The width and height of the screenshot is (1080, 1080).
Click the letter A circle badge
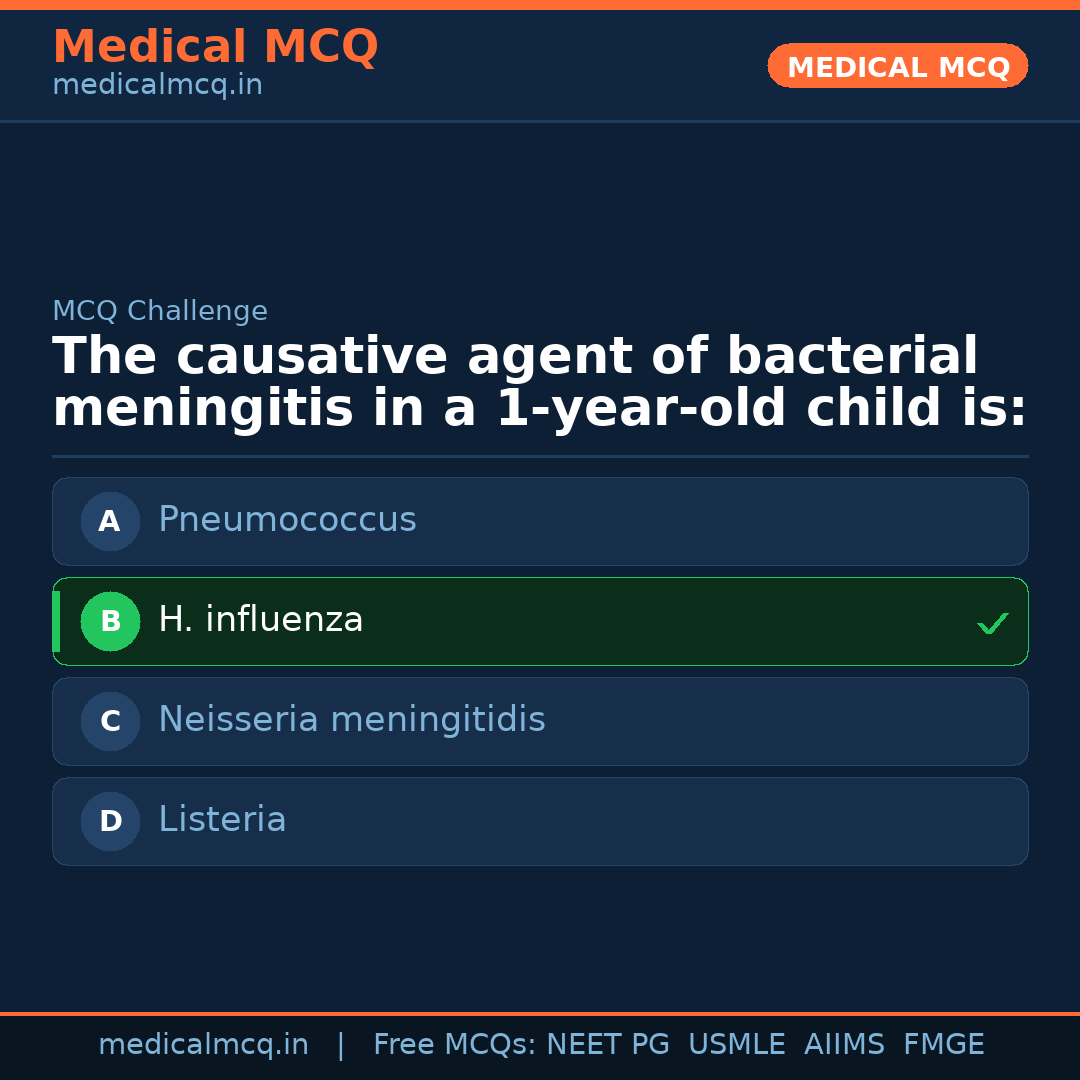coord(110,521)
